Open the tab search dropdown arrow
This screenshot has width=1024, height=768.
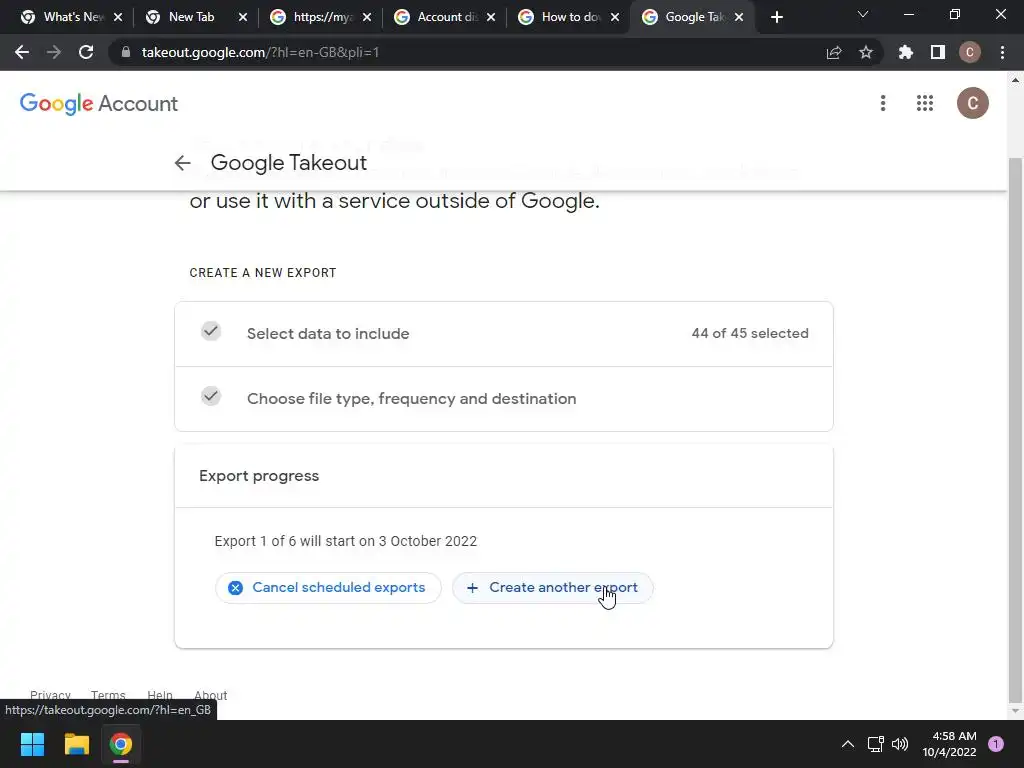click(x=863, y=15)
